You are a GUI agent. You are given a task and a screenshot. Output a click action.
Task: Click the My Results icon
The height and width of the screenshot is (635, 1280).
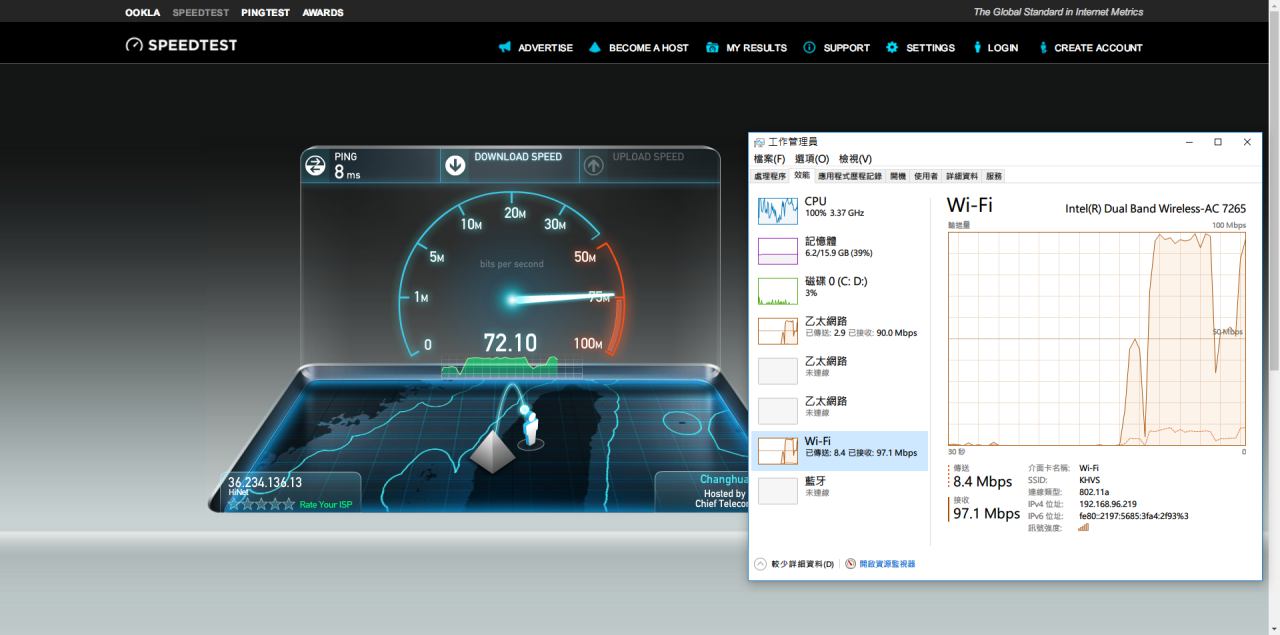pyautogui.click(x=712, y=47)
